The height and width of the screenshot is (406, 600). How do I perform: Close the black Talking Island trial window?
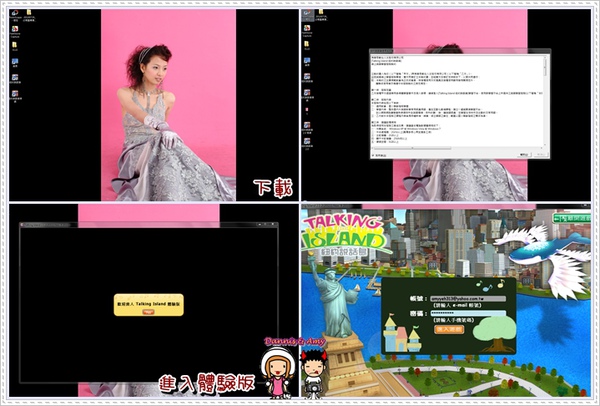(x=272, y=224)
